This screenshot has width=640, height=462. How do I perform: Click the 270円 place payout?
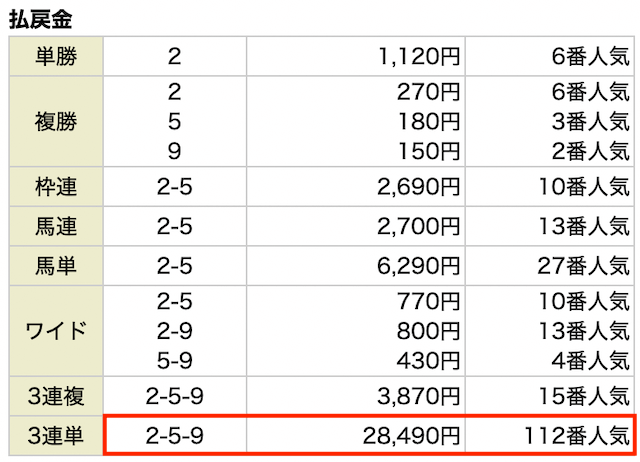428,92
